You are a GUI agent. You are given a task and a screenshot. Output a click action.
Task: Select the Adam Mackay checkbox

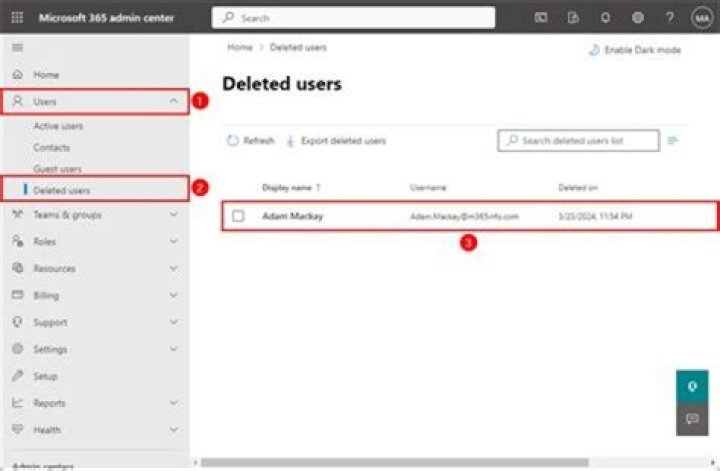point(238,216)
